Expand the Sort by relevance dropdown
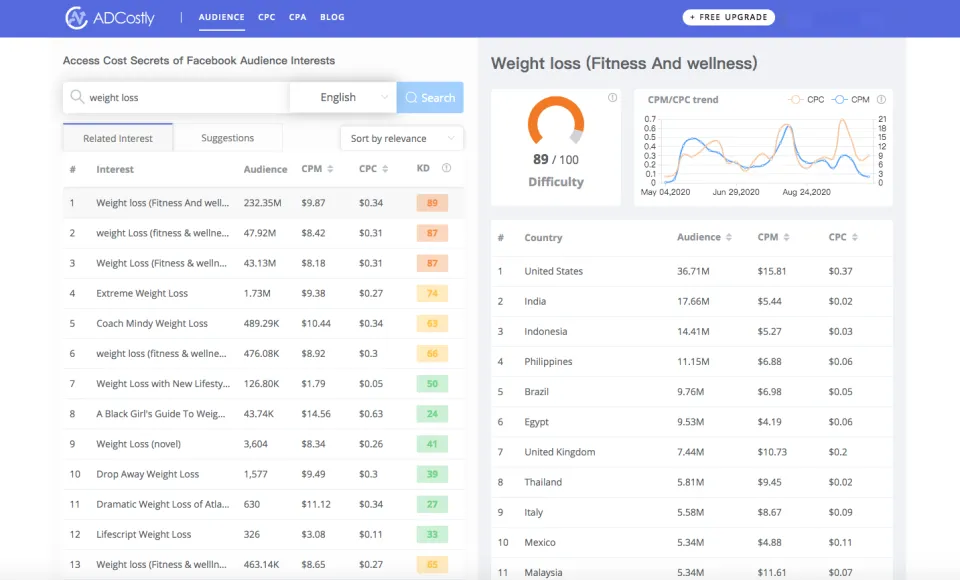This screenshot has width=960, height=580. [401, 139]
